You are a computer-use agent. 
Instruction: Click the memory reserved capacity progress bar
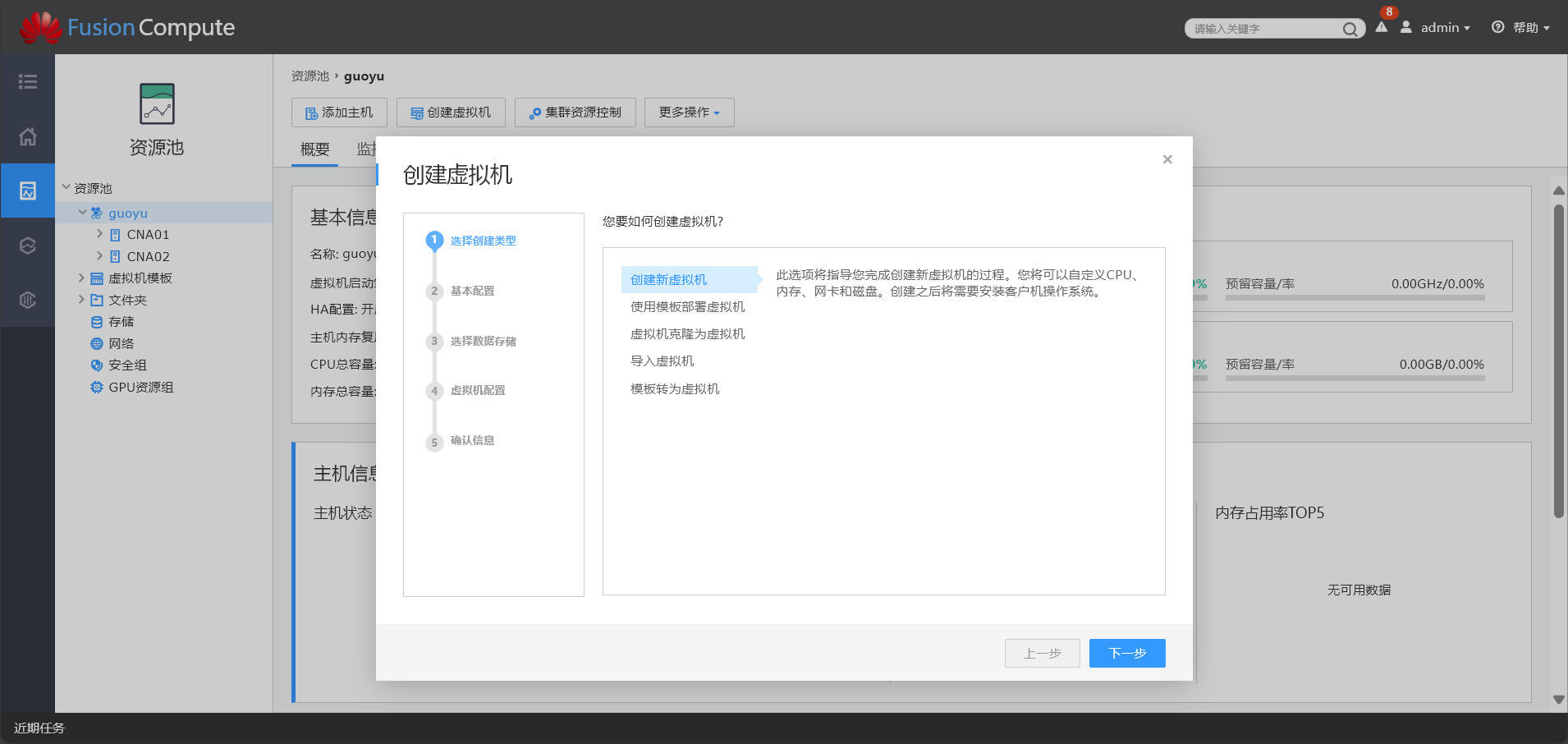[1355, 378]
